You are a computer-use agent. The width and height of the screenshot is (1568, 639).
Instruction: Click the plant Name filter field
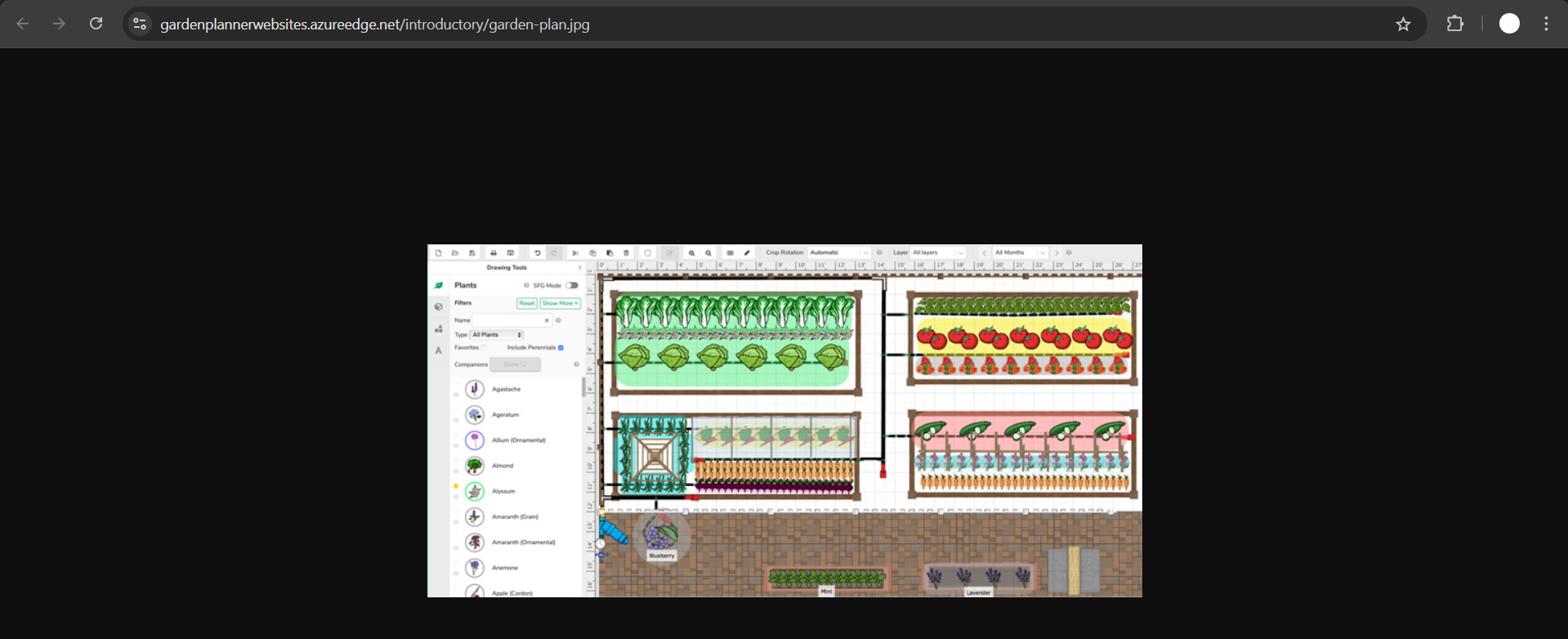point(507,320)
